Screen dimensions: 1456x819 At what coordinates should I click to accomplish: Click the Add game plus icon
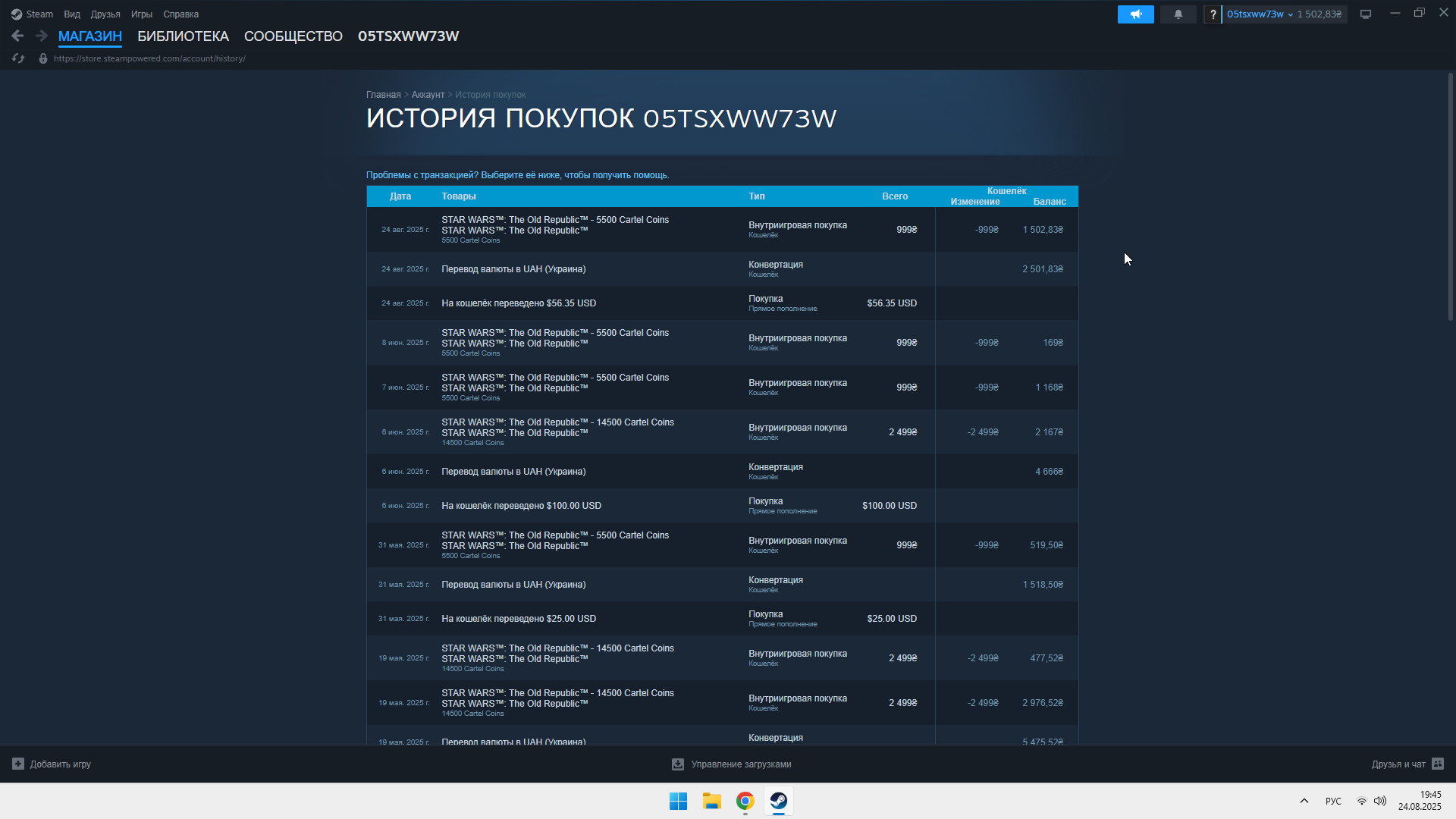18,764
